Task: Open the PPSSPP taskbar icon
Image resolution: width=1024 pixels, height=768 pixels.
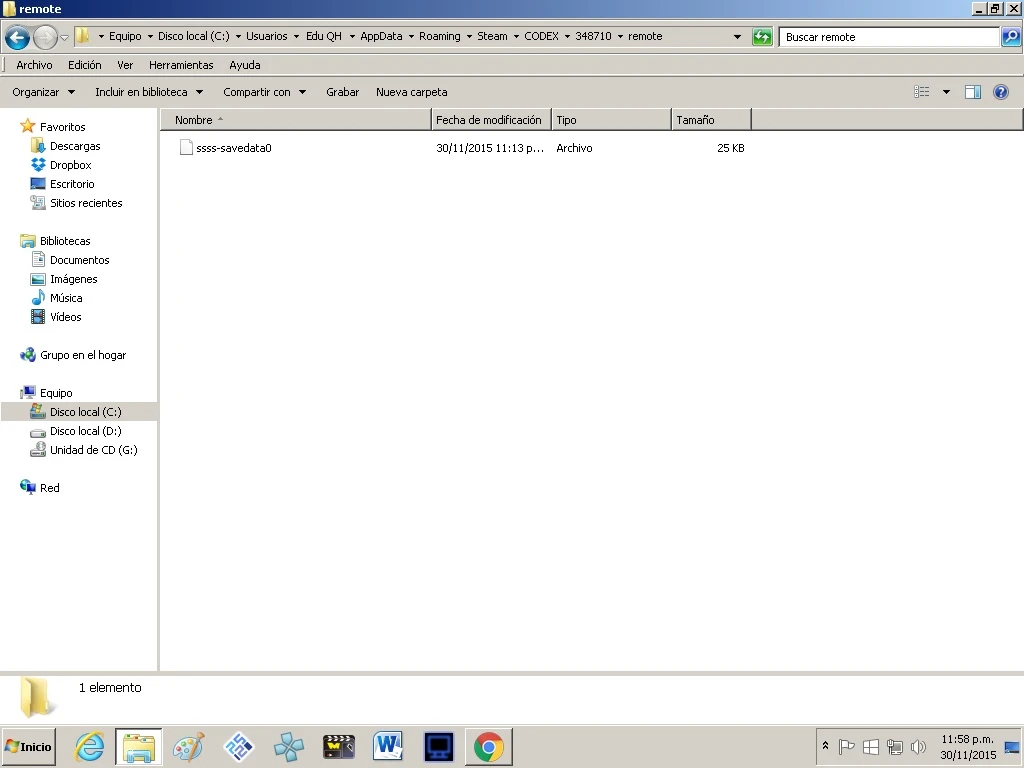Action: [x=289, y=746]
